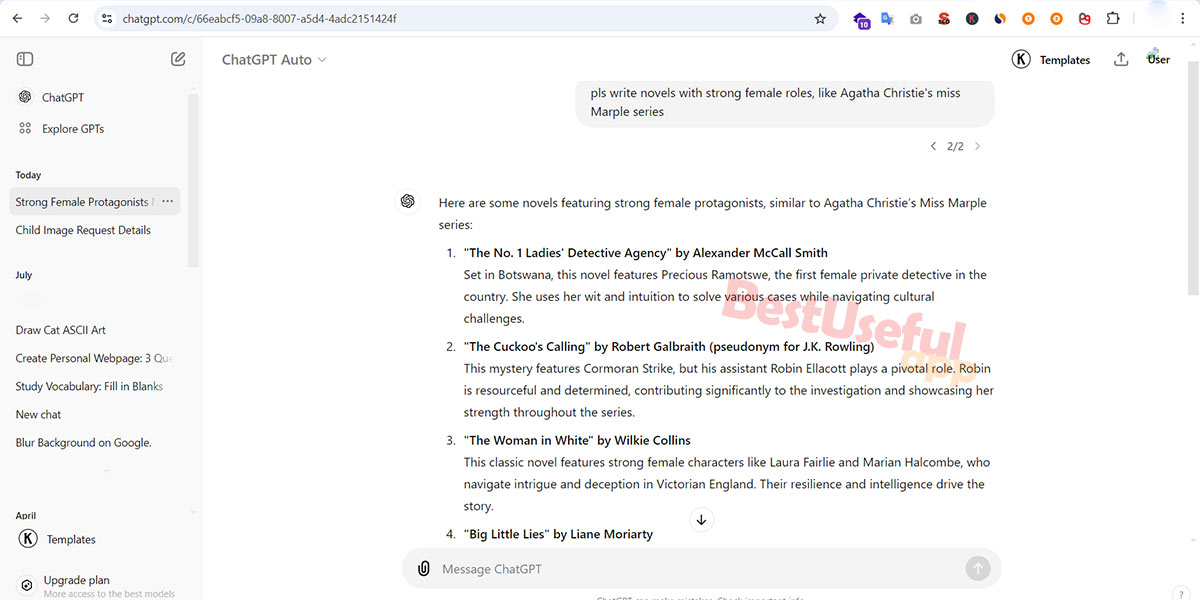This screenshot has height=600, width=1200.
Task: Open the blue and orange swirl extension
Action: point(1000,19)
